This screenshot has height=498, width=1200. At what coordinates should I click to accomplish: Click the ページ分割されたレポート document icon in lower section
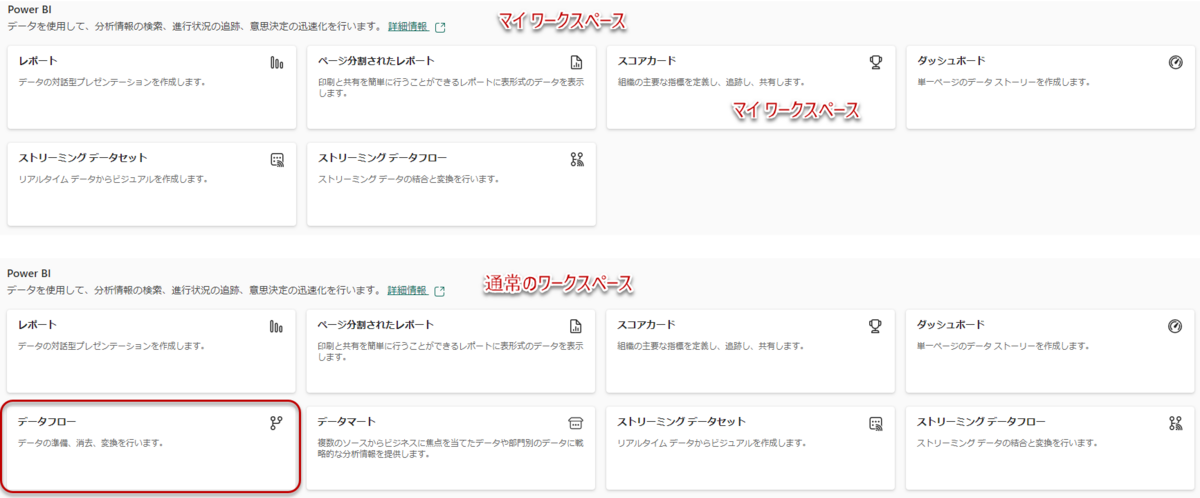[x=576, y=326]
